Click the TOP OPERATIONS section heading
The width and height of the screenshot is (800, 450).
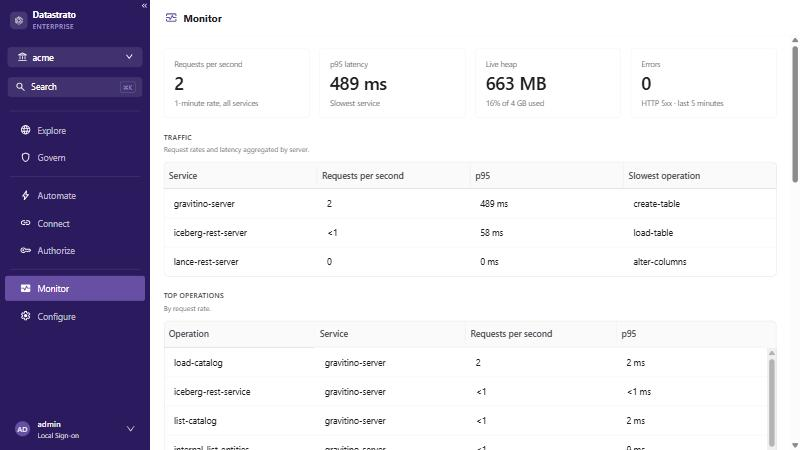click(193, 295)
